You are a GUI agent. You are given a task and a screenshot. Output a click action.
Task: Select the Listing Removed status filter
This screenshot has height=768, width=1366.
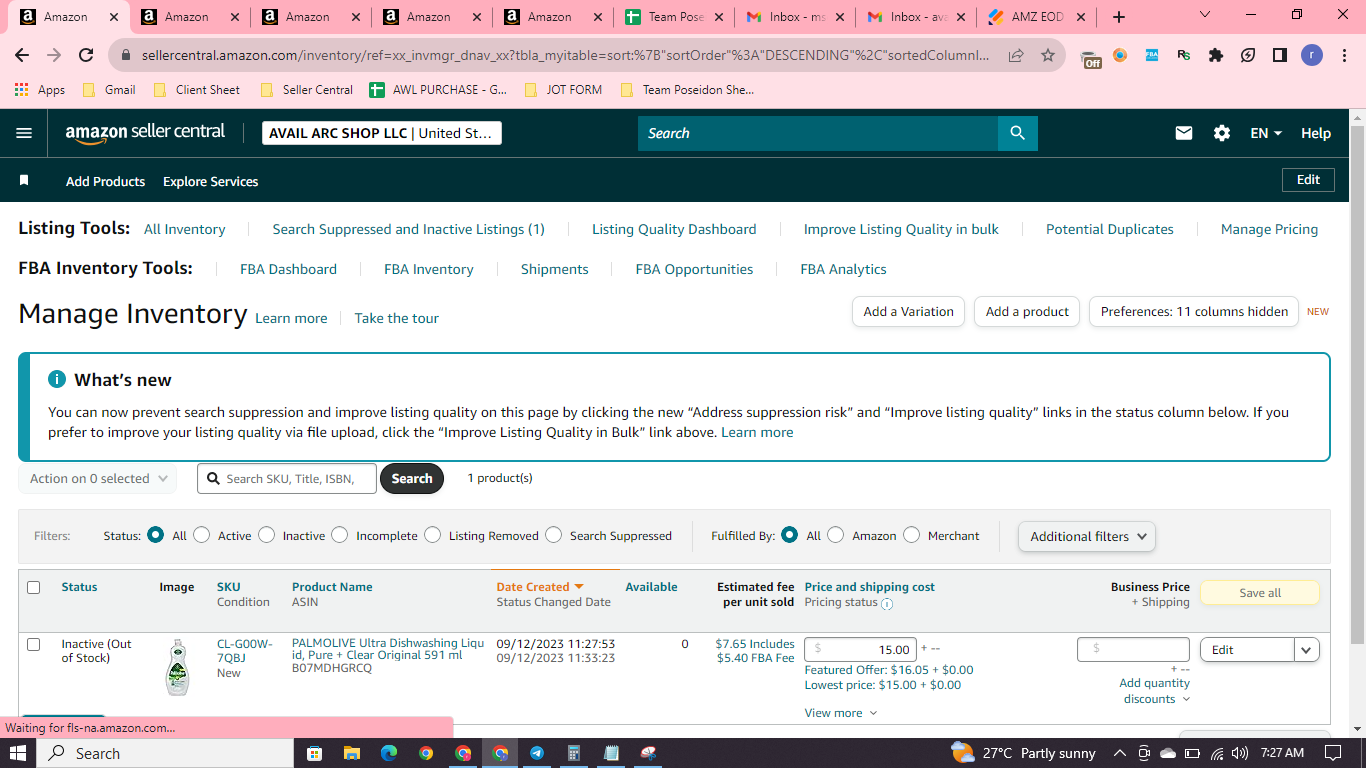(x=432, y=535)
